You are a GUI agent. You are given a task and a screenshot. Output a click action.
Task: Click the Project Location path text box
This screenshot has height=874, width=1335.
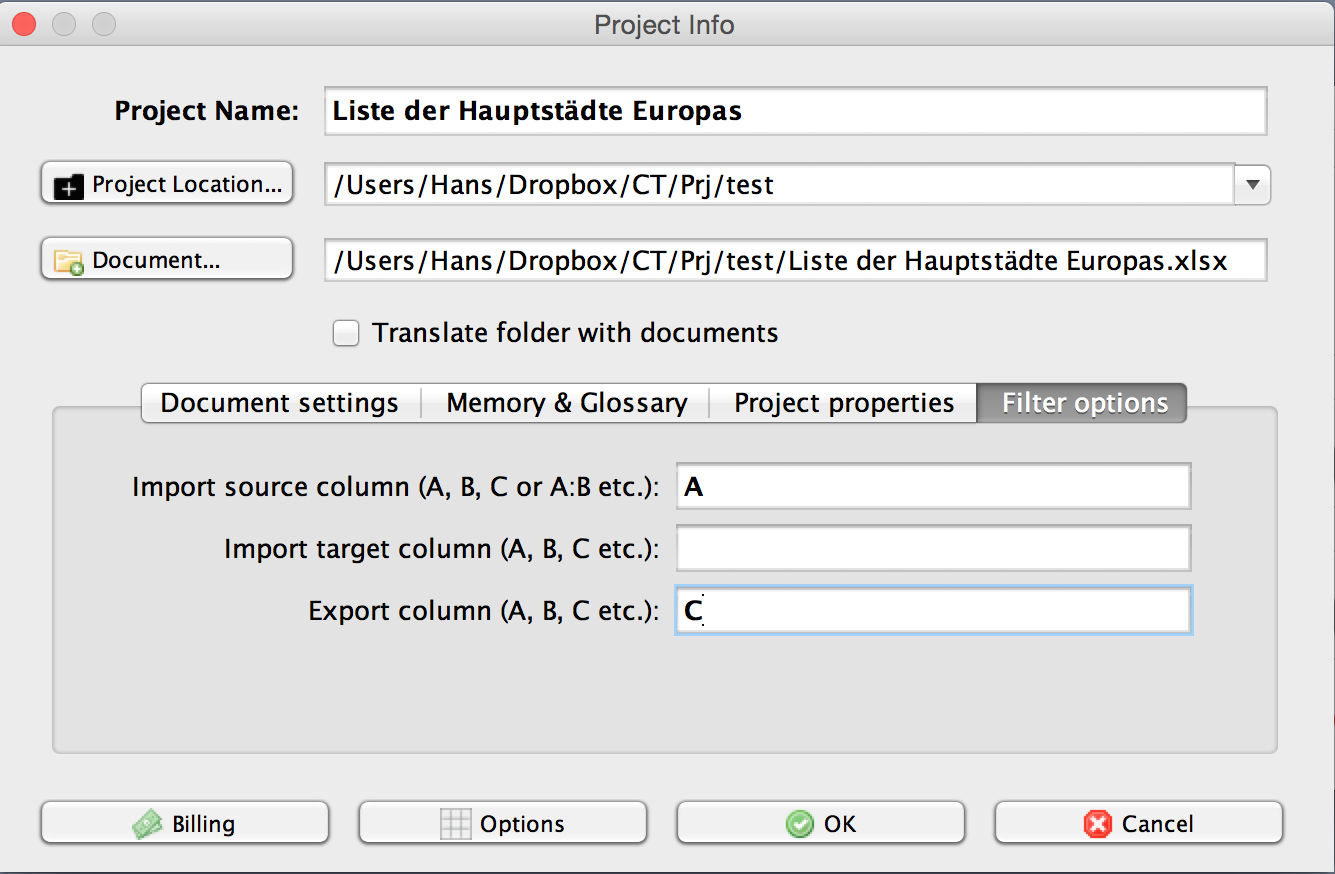pos(780,185)
